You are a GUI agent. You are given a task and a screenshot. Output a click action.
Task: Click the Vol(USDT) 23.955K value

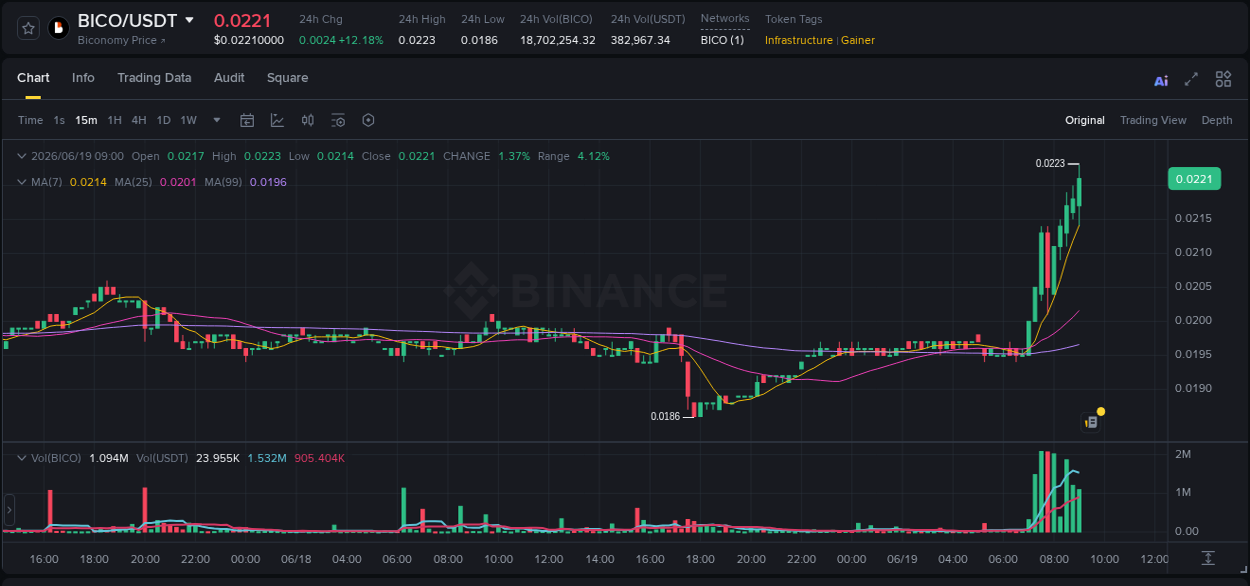(x=218, y=458)
